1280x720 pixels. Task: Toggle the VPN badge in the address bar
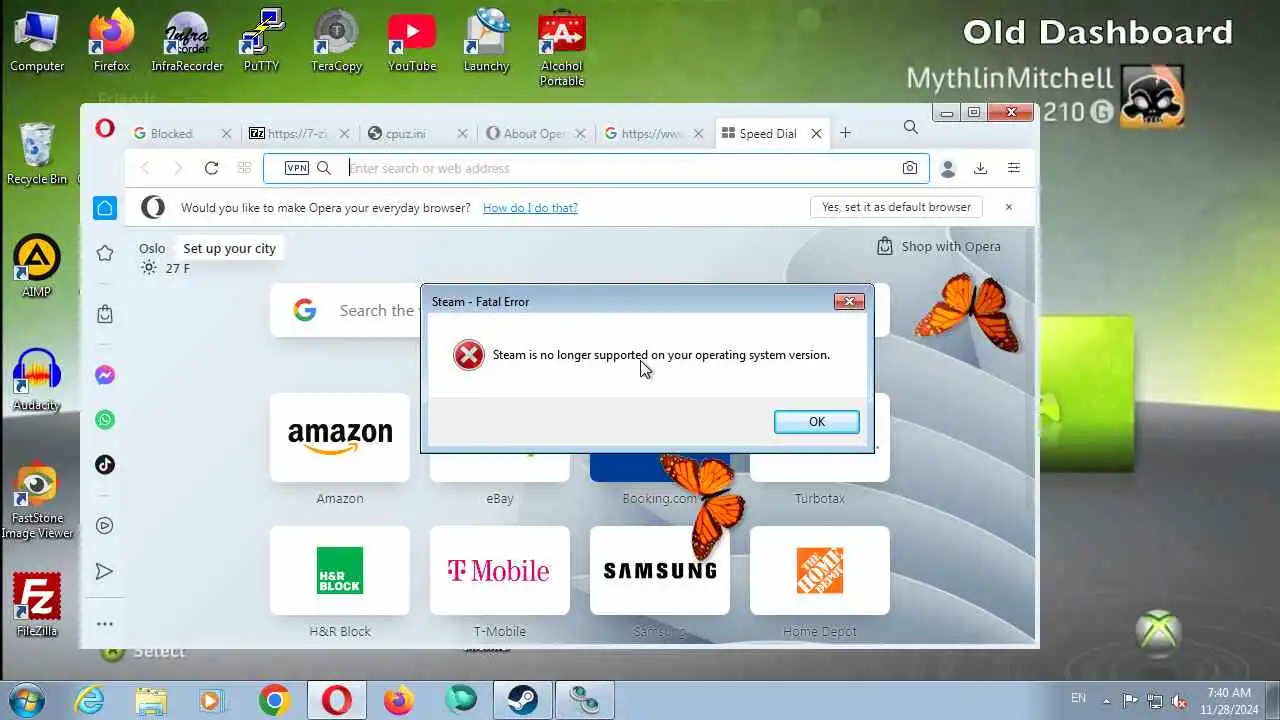(x=297, y=168)
